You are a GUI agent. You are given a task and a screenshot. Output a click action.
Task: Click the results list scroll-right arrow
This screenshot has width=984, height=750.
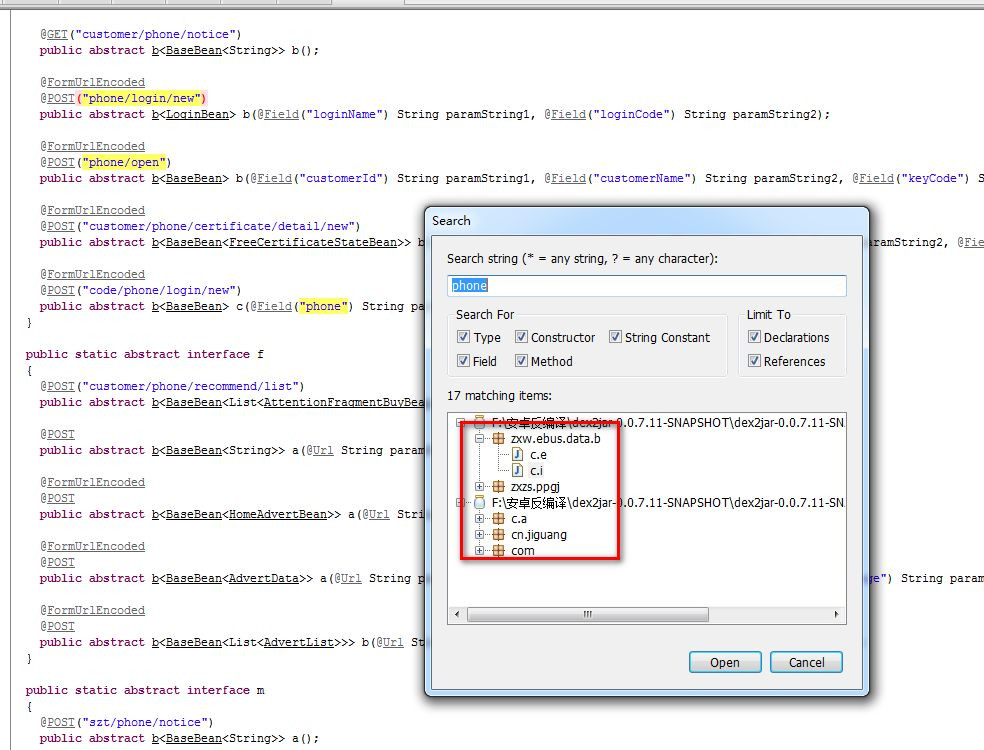(x=837, y=614)
